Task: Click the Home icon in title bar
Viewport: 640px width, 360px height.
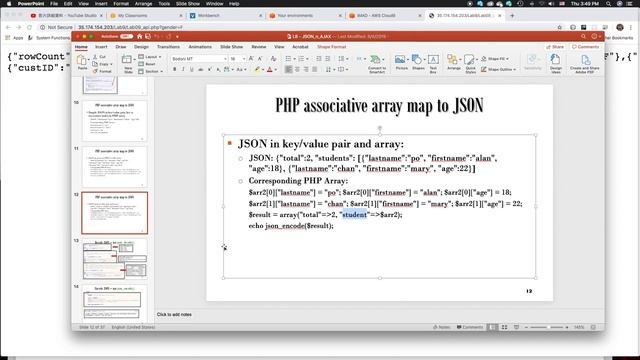Action: tap(139, 36)
